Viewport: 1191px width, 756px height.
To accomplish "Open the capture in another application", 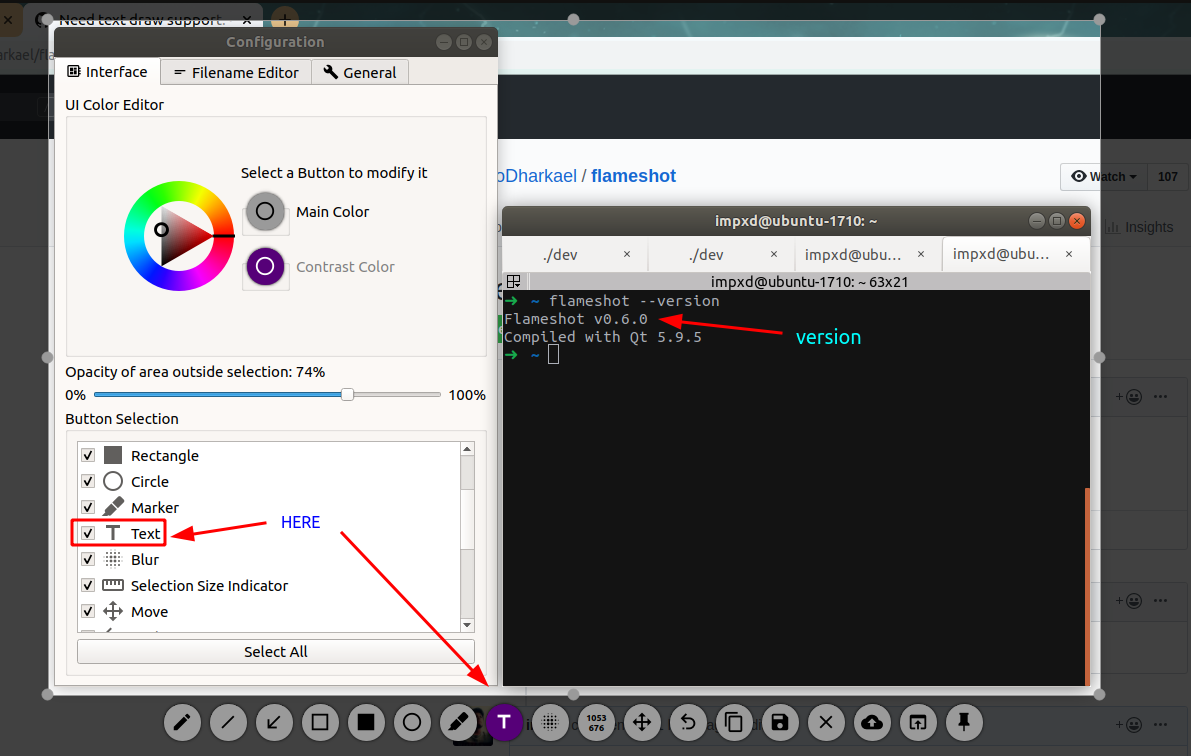I will click(x=918, y=722).
